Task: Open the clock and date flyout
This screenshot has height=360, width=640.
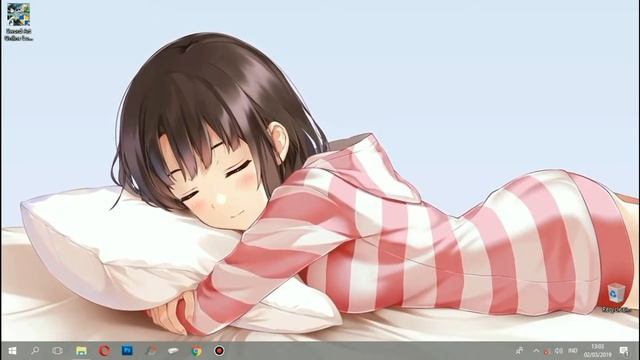Action: pyautogui.click(x=598, y=351)
